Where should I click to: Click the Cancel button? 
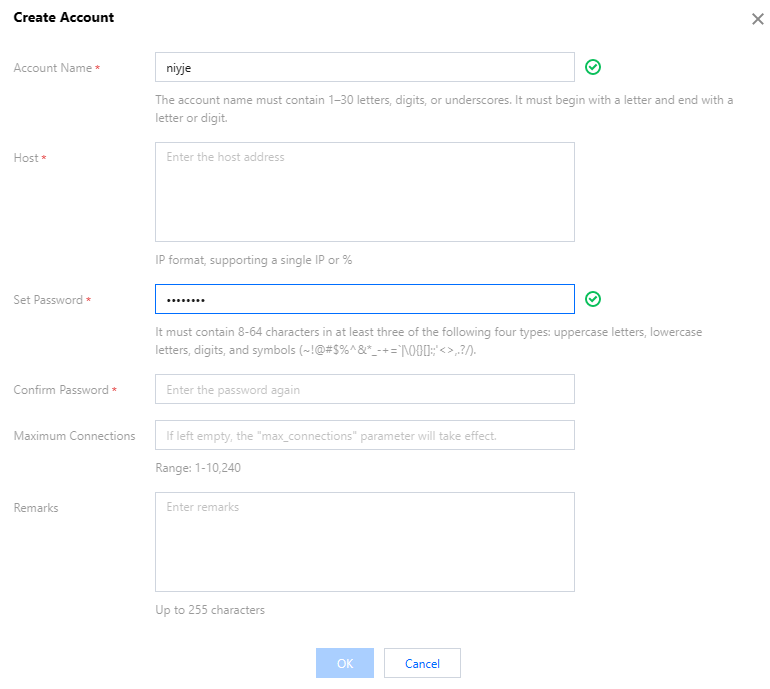tap(422, 663)
